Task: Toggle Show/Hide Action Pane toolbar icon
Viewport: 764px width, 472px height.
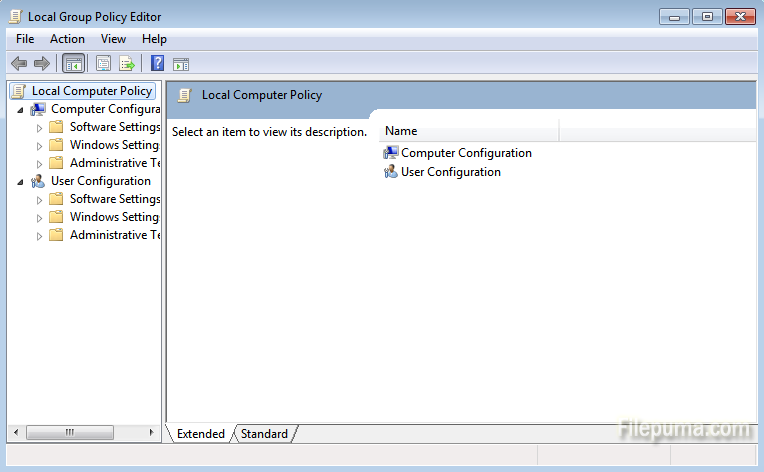Action: point(181,64)
